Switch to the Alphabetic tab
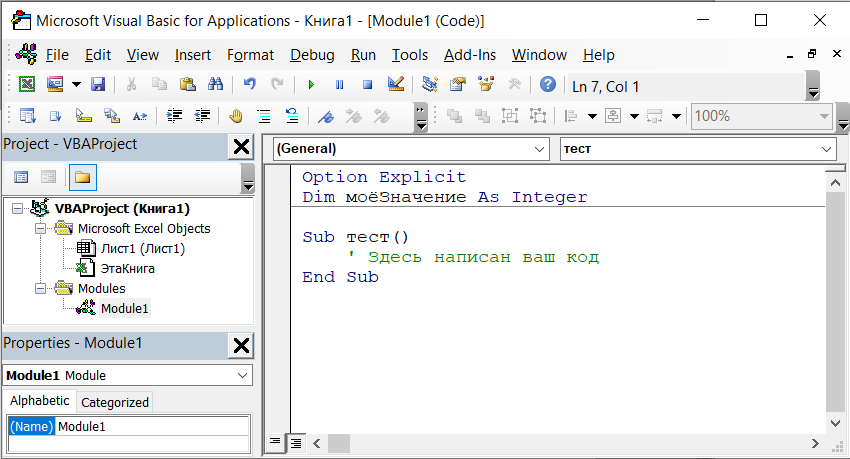Image resolution: width=850 pixels, height=459 pixels. (40, 401)
